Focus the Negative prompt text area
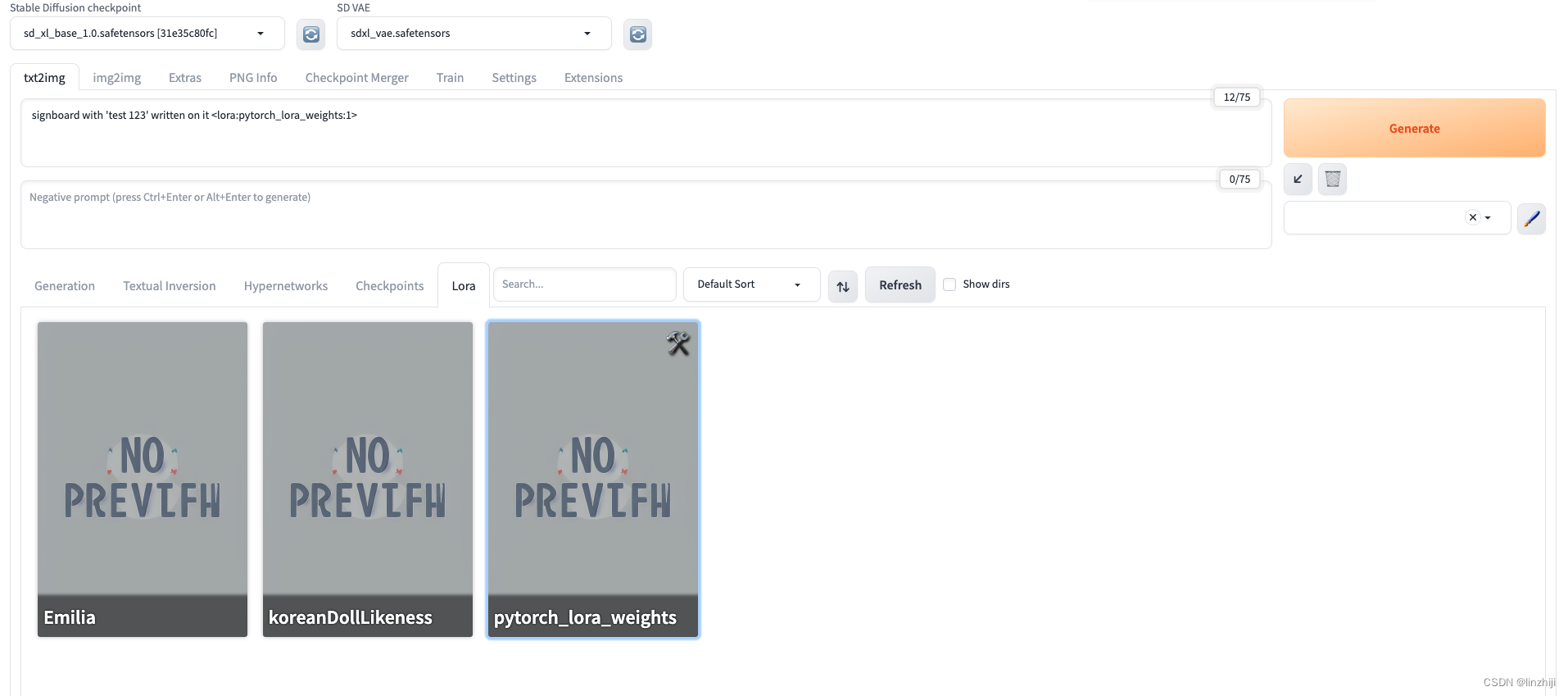Viewport: 1568px width, 696px height. pos(646,215)
